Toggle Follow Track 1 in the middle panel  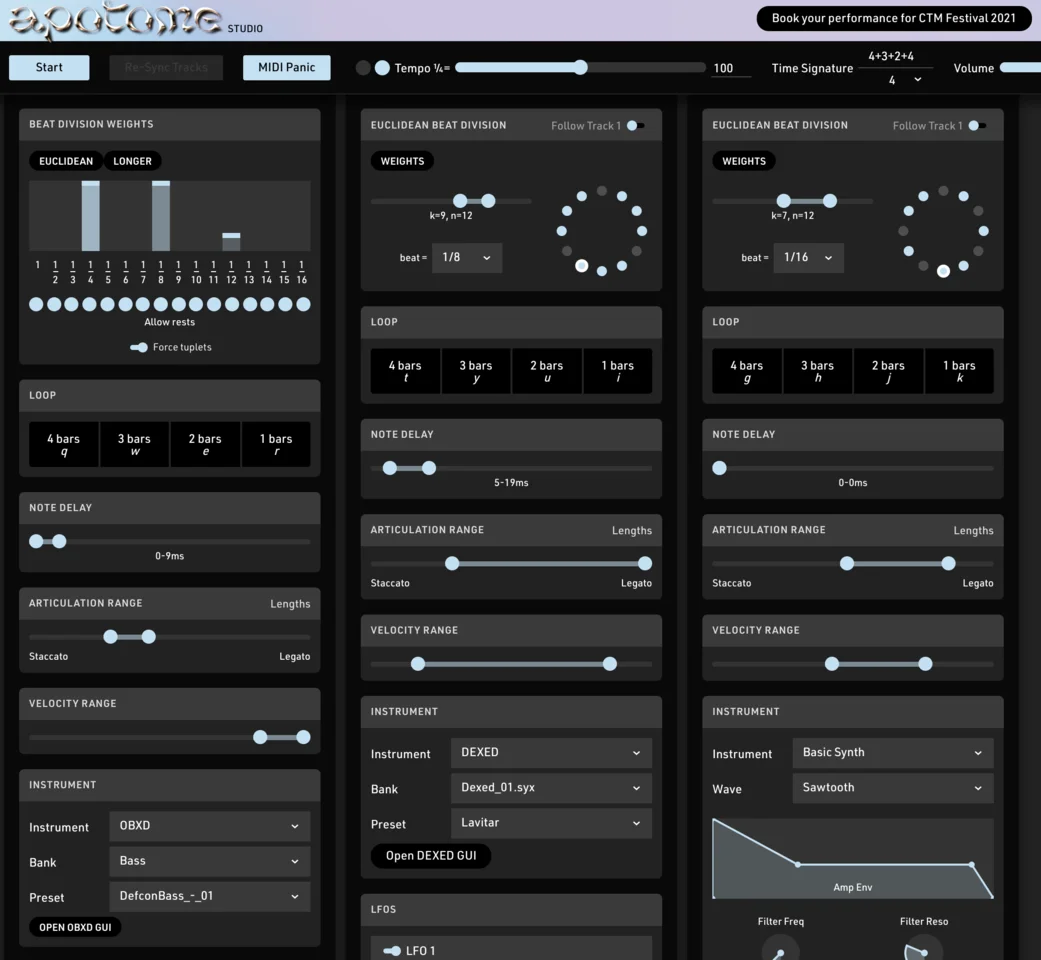pos(636,126)
